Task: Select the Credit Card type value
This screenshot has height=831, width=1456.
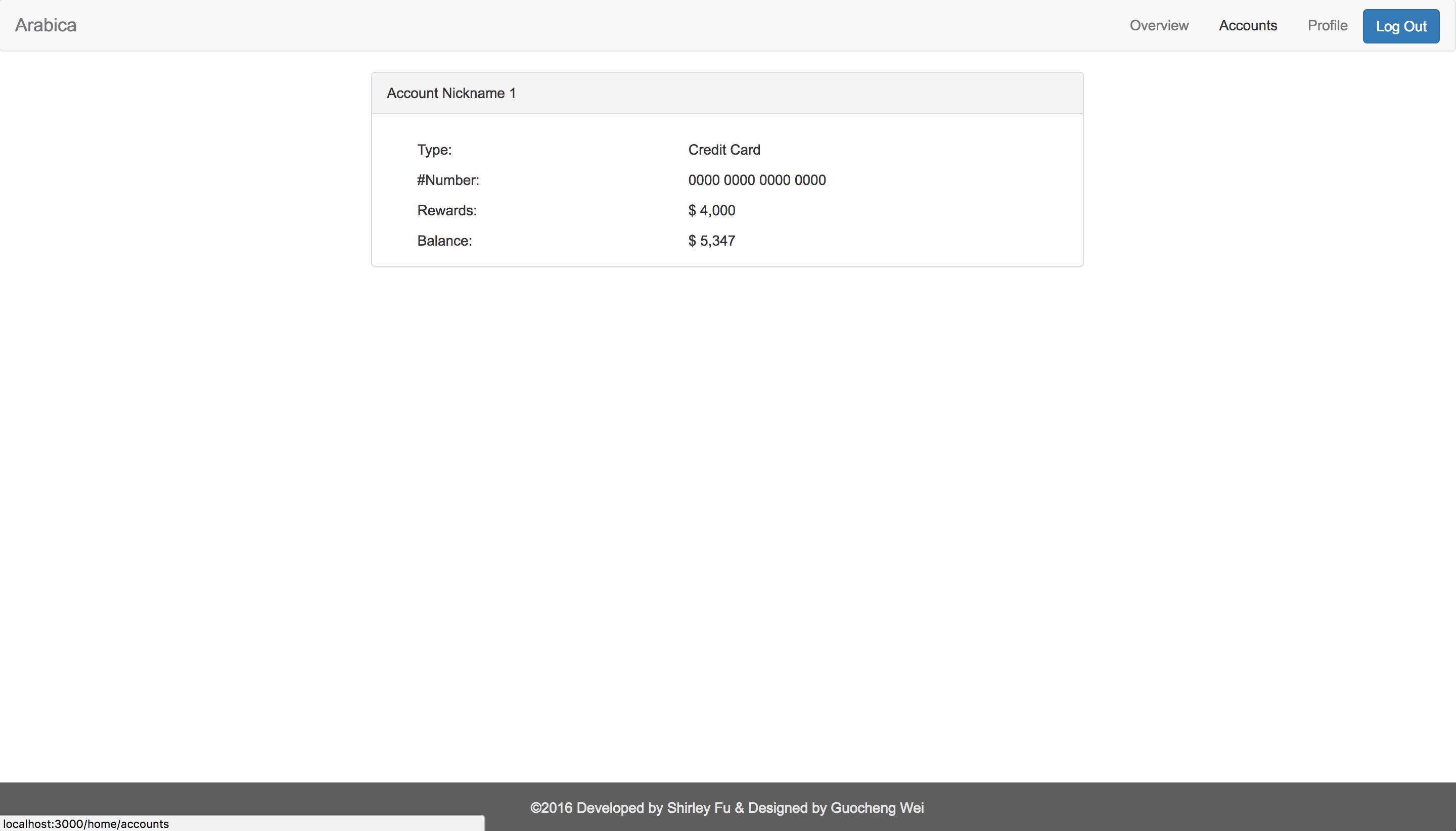Action: 724,150
